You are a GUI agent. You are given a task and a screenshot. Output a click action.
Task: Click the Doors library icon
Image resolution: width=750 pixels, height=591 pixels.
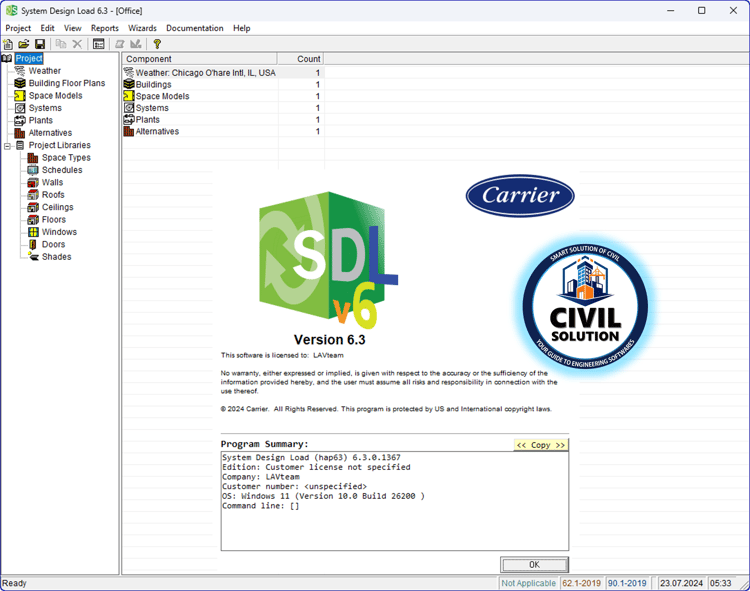pos(33,245)
